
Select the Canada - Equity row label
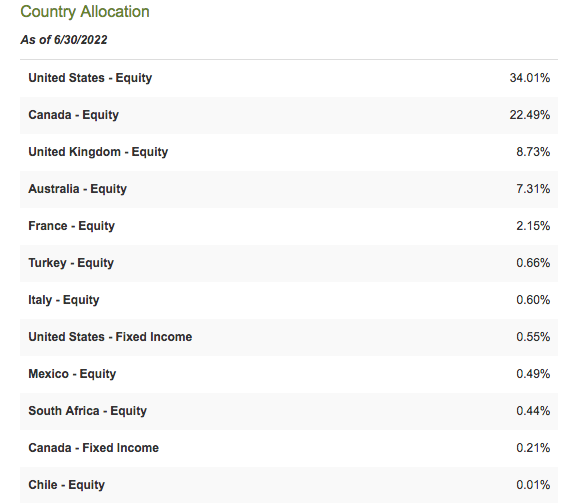(x=74, y=115)
